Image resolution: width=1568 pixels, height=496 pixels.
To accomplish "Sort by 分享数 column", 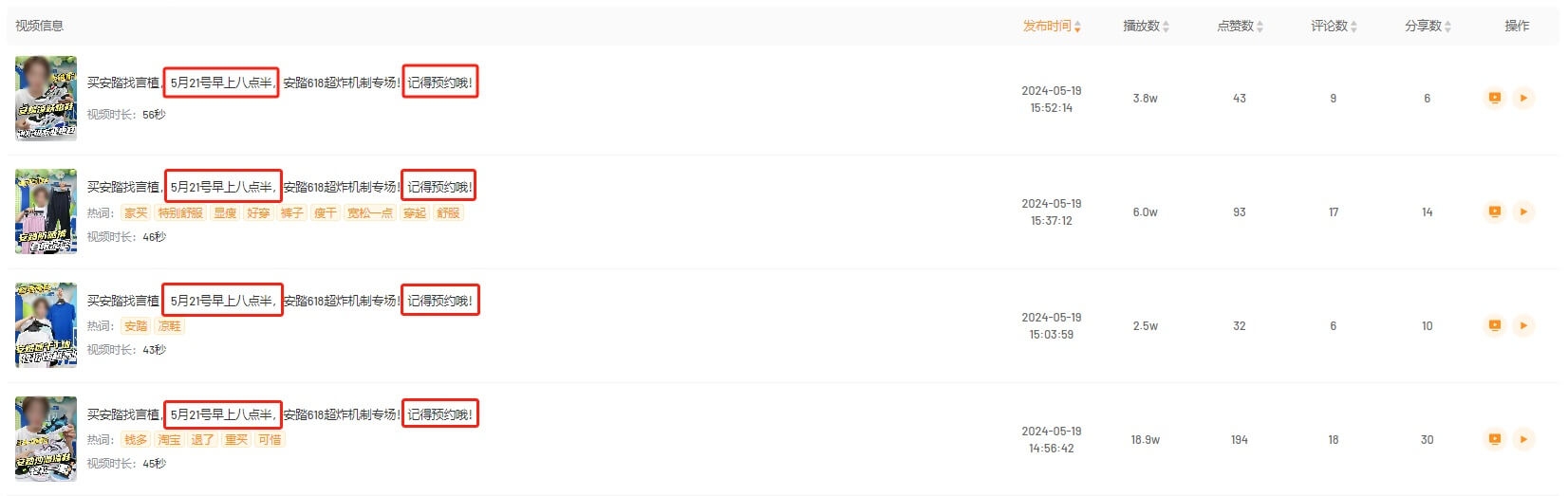I will 1428,26.
